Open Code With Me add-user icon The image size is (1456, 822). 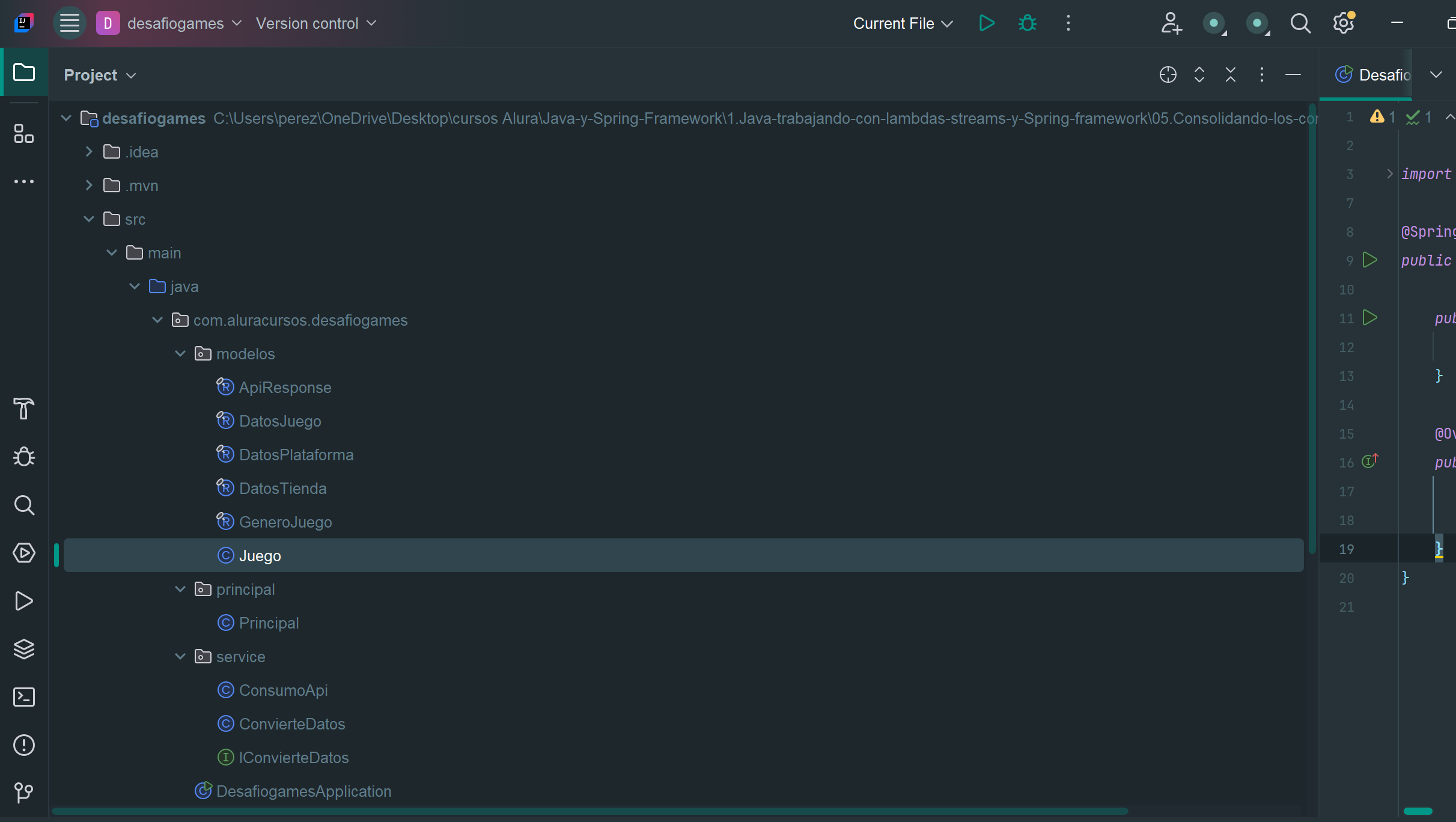[1171, 23]
